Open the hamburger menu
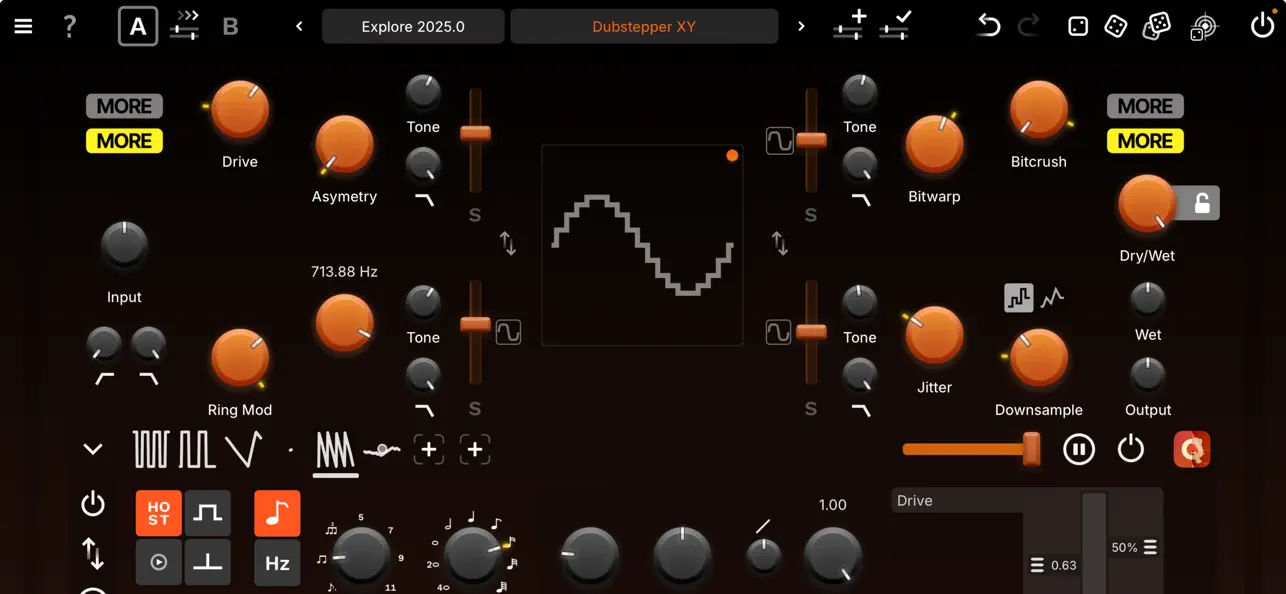Image resolution: width=1286 pixels, height=594 pixels. (23, 26)
